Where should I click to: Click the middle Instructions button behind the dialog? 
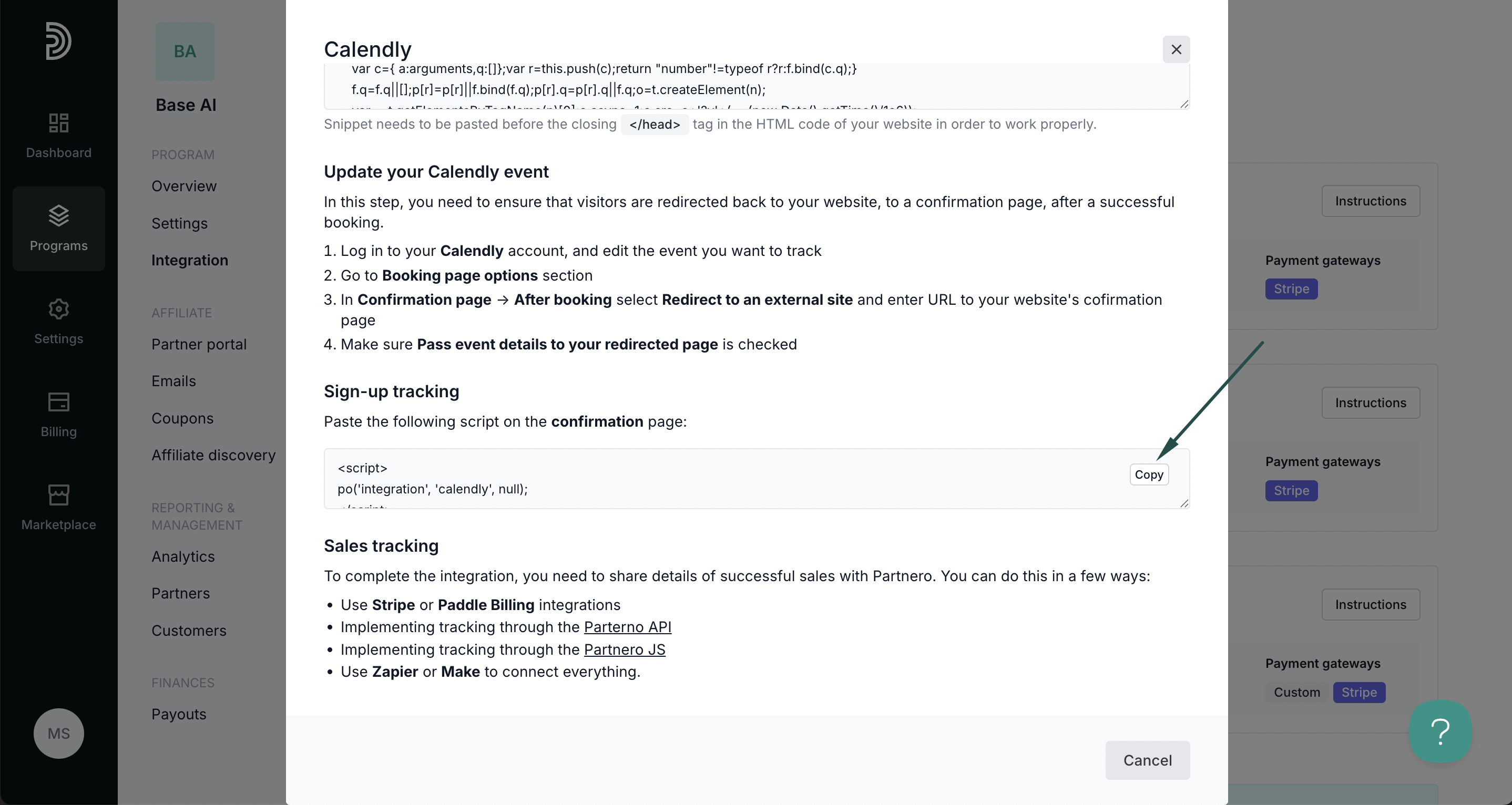point(1371,402)
